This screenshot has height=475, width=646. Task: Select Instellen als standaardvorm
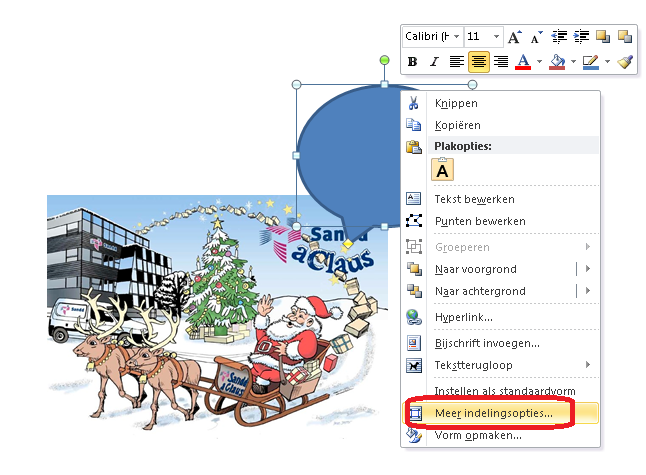[505, 391]
